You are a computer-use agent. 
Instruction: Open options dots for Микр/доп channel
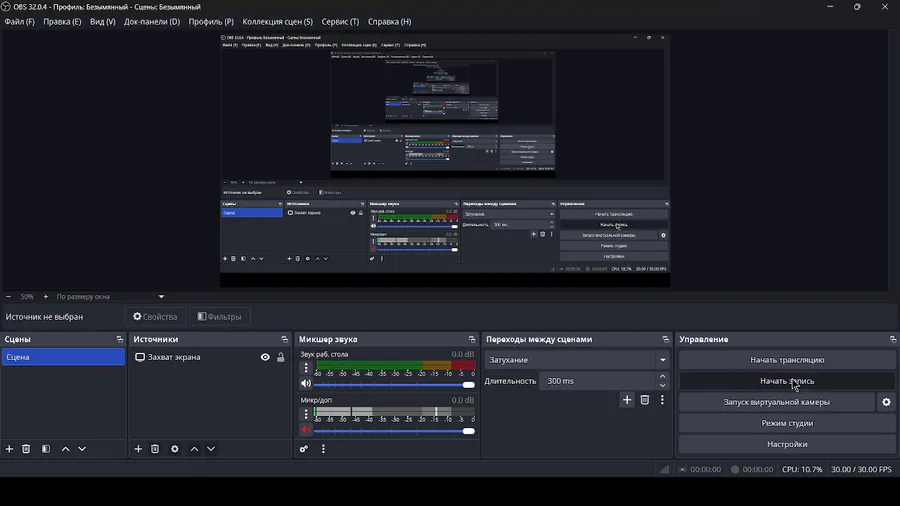[x=306, y=414]
